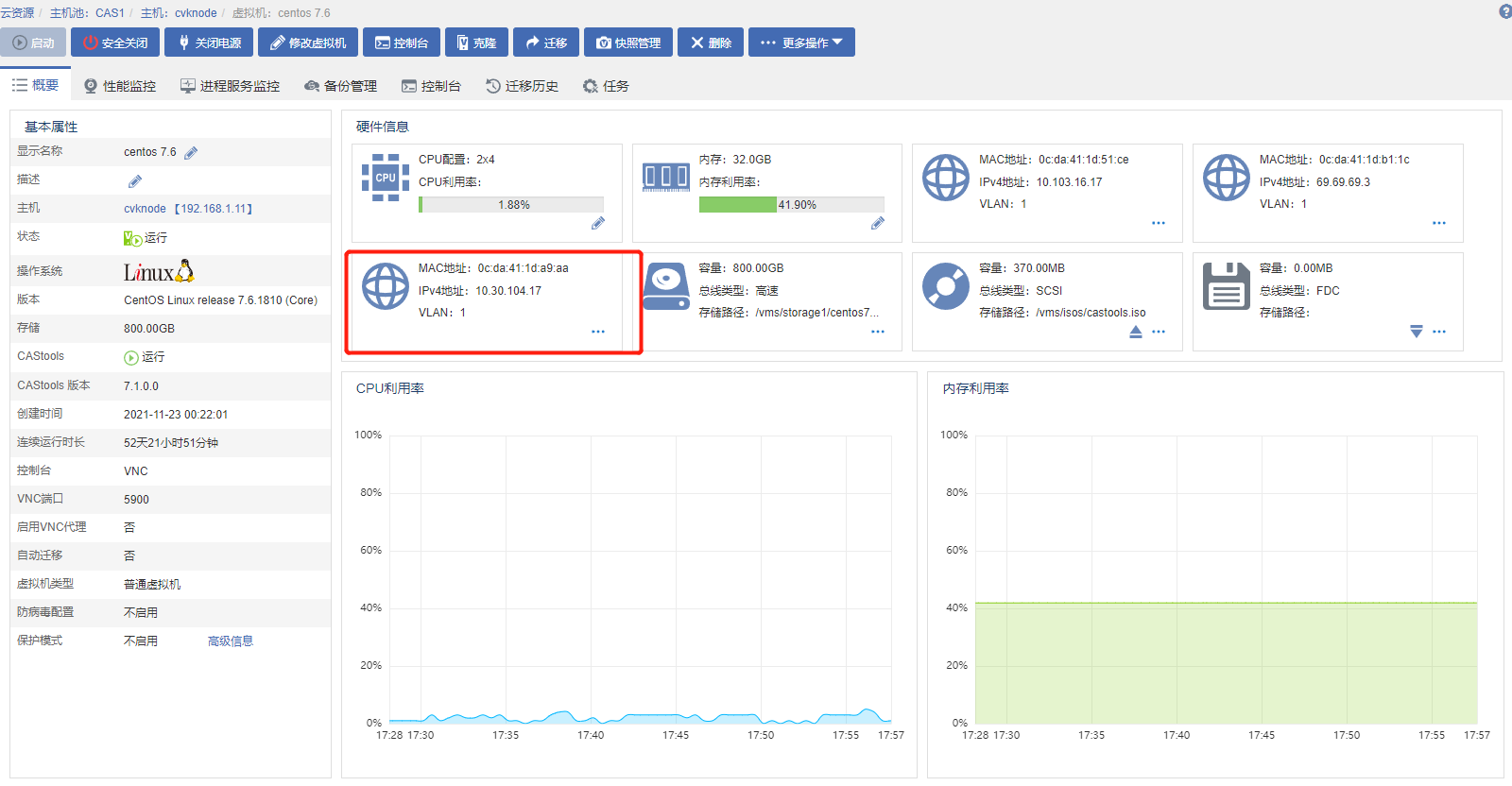Click inside the CPU利用率 chart

click(640, 579)
